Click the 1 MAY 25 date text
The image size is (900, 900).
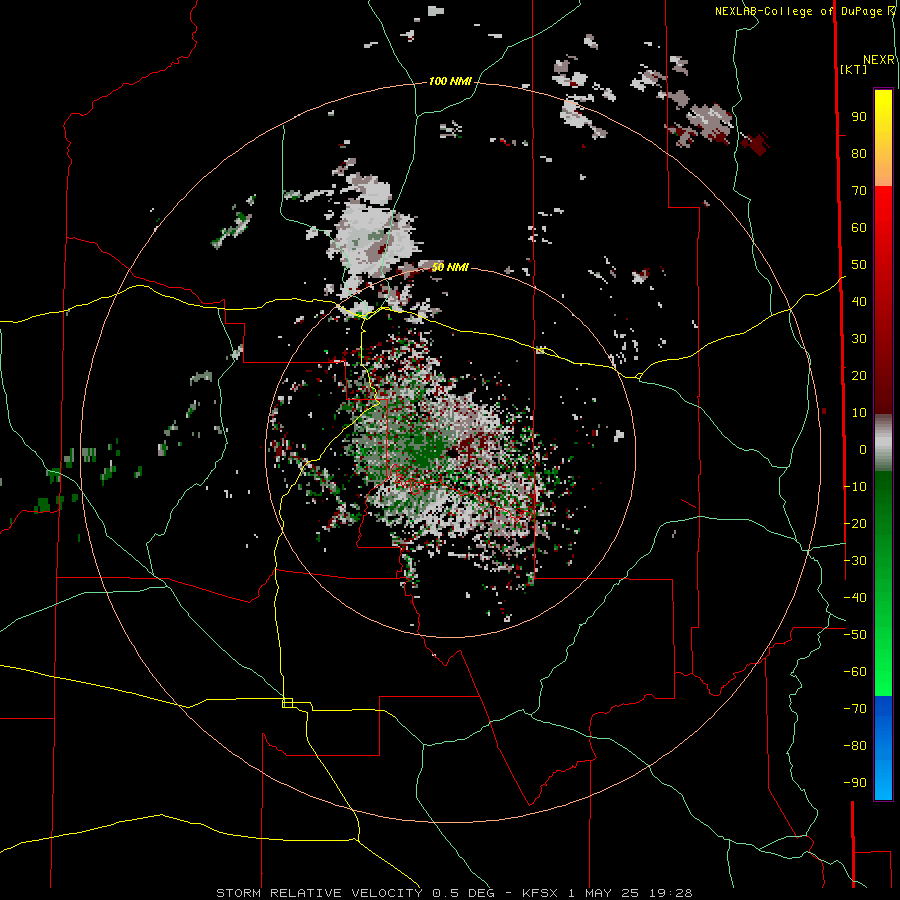[604, 893]
